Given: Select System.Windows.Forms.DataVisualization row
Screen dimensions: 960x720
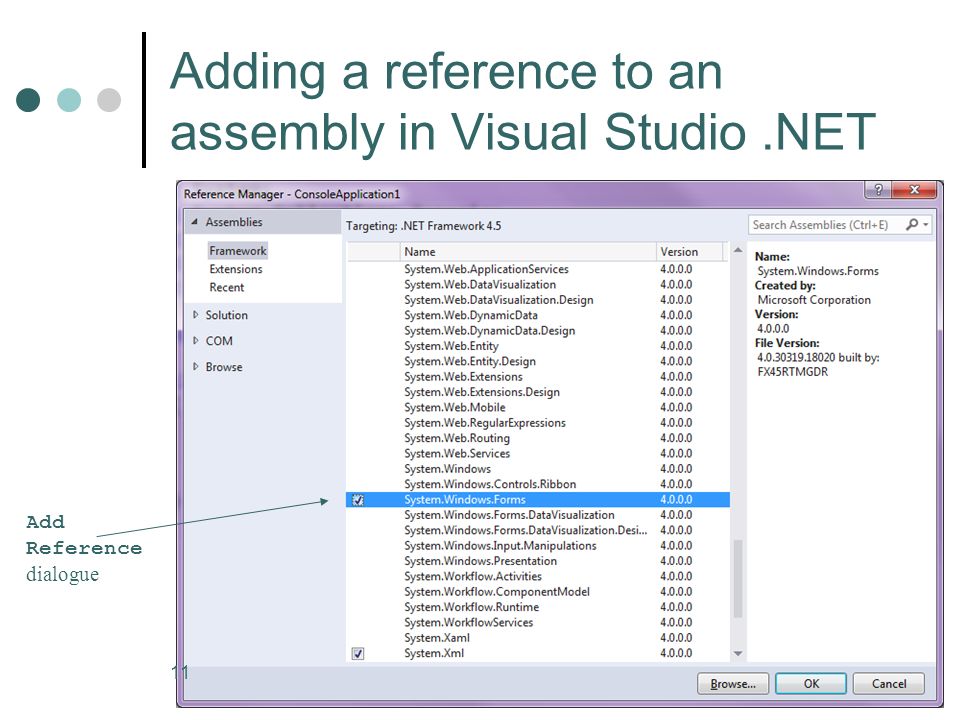Looking at the screenshot, I should (538, 515).
